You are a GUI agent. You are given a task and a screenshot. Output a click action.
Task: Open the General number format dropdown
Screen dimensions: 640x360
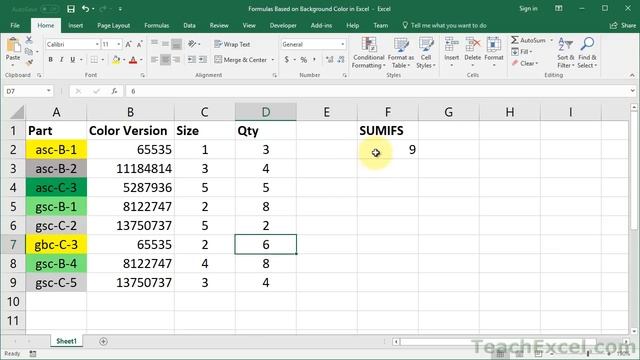[x=342, y=44]
